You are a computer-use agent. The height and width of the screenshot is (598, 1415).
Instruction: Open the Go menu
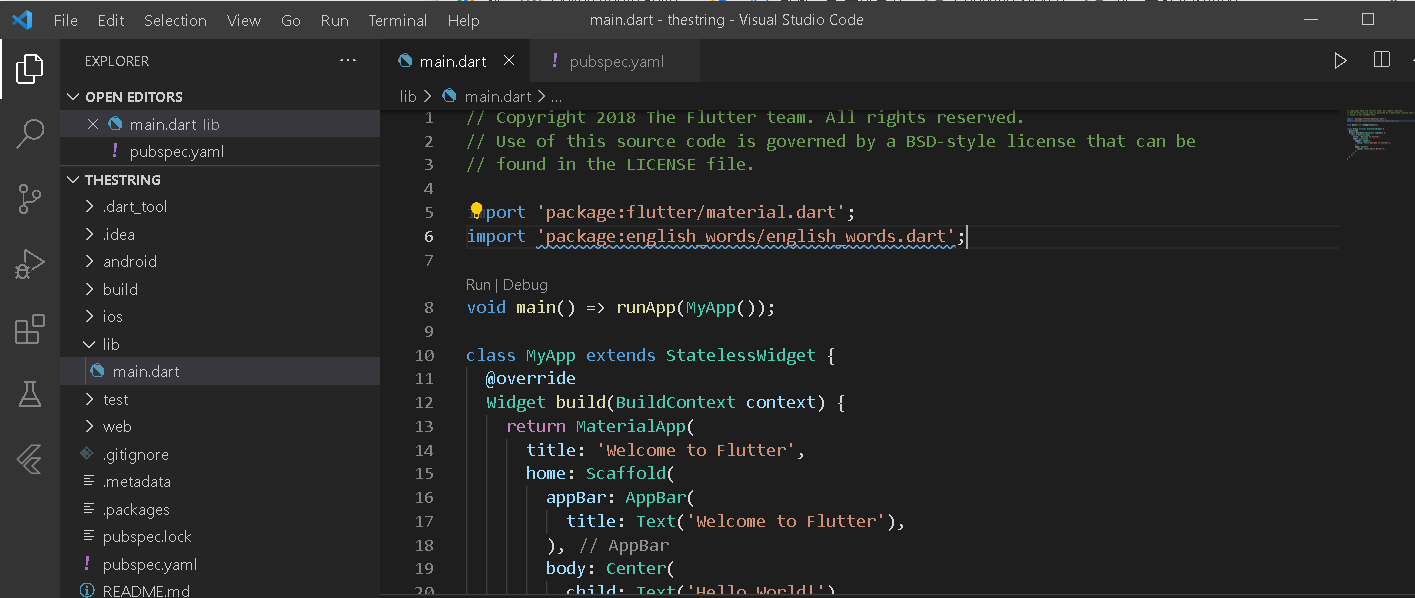291,20
